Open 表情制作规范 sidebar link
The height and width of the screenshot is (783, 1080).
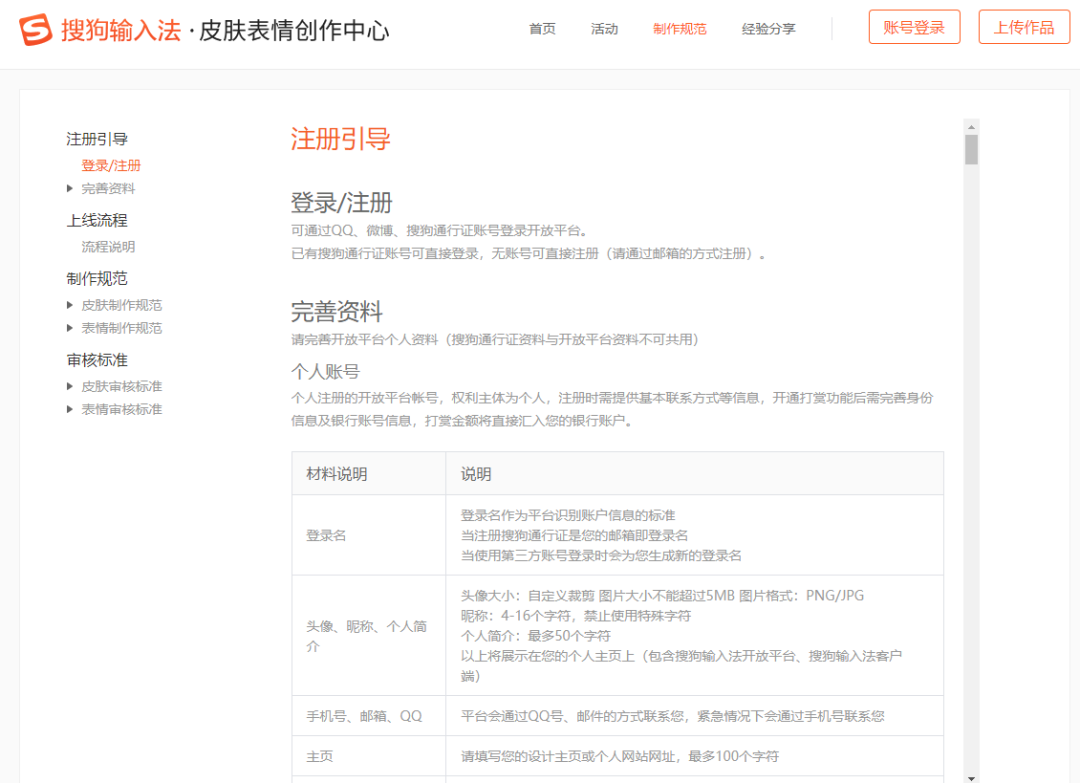tap(122, 328)
